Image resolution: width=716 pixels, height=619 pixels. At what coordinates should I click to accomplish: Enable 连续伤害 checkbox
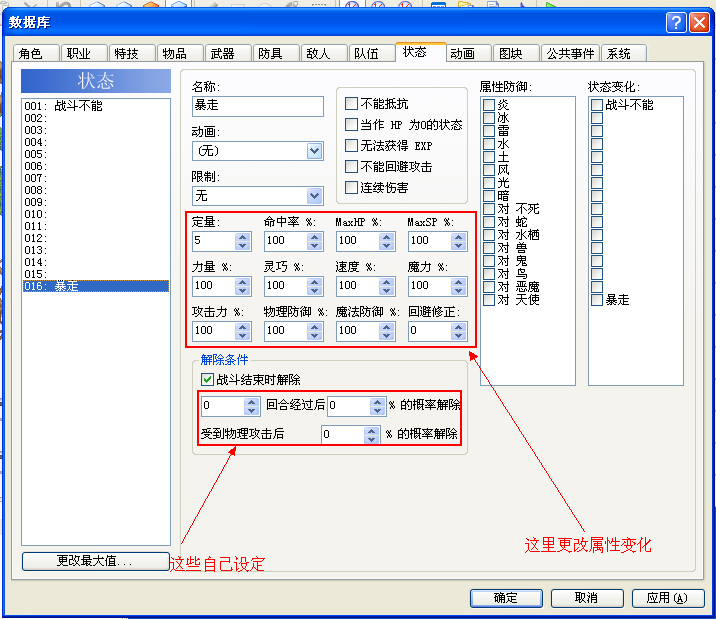(351, 188)
